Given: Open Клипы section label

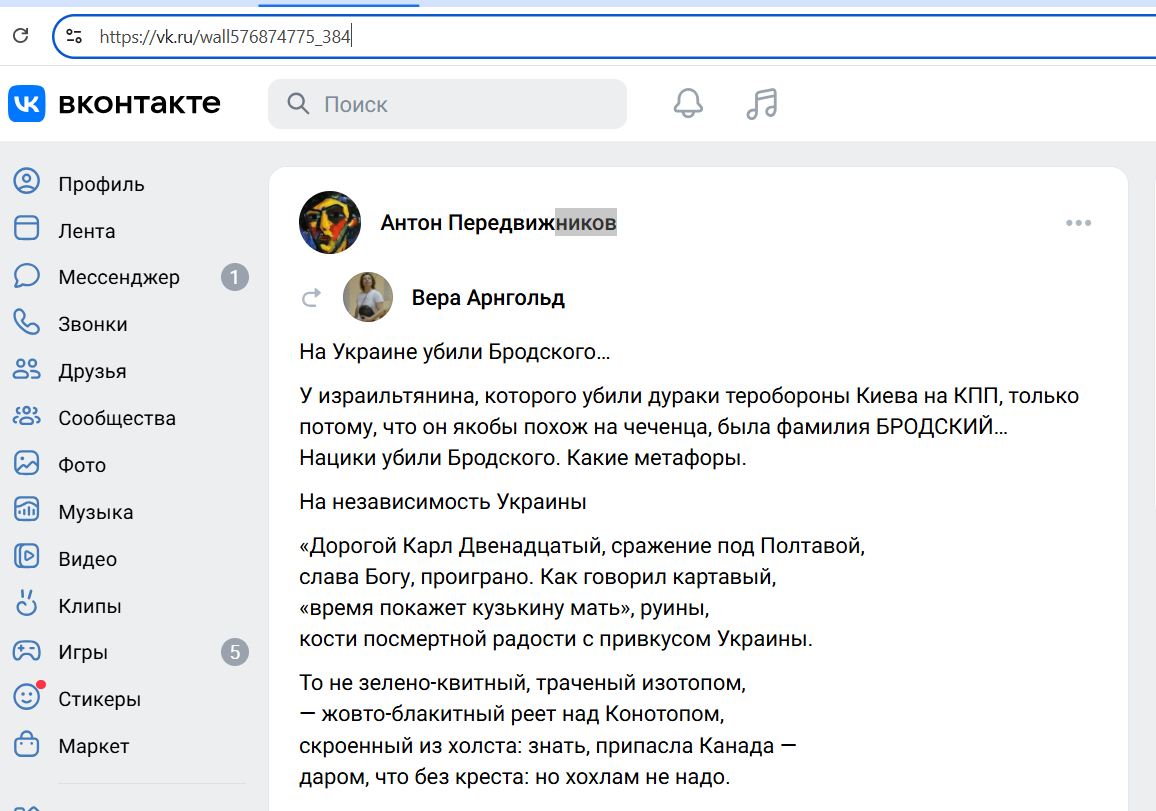Looking at the screenshot, I should (x=89, y=606).
